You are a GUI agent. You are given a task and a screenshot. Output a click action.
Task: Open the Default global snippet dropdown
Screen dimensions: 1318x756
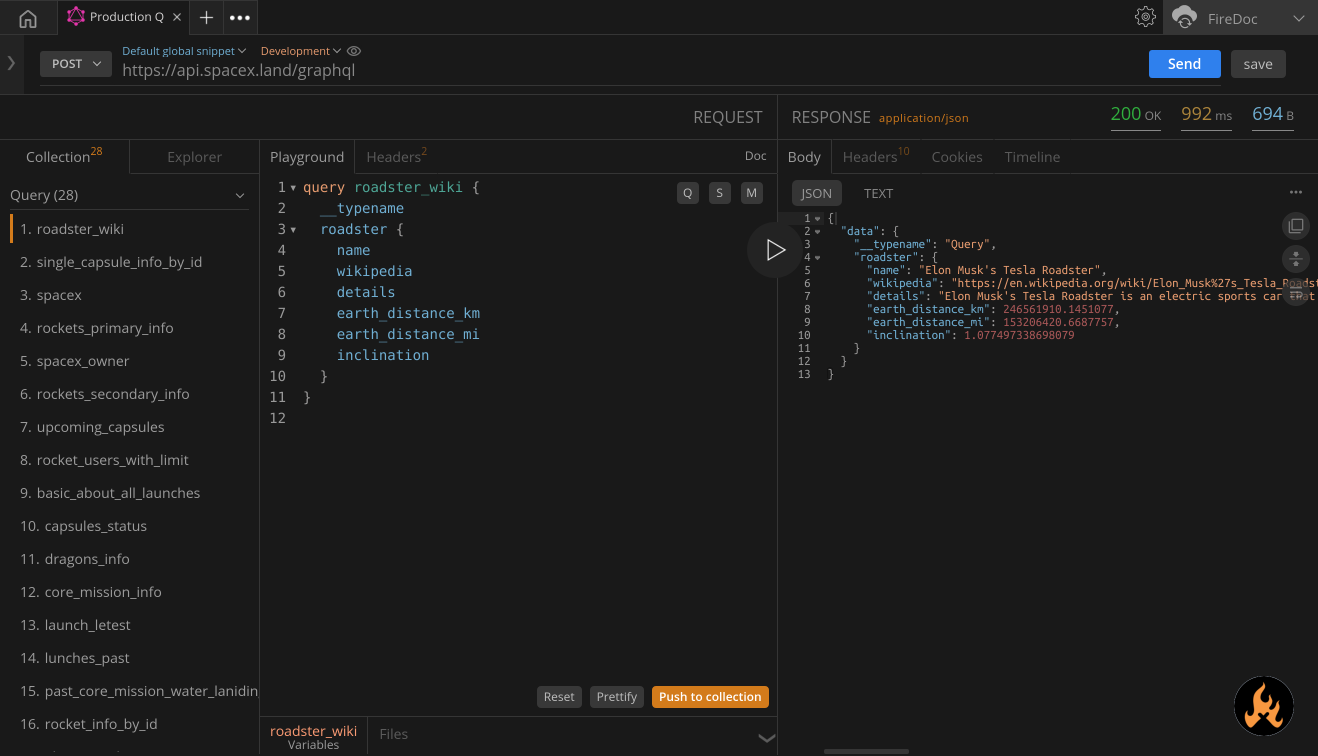point(183,51)
